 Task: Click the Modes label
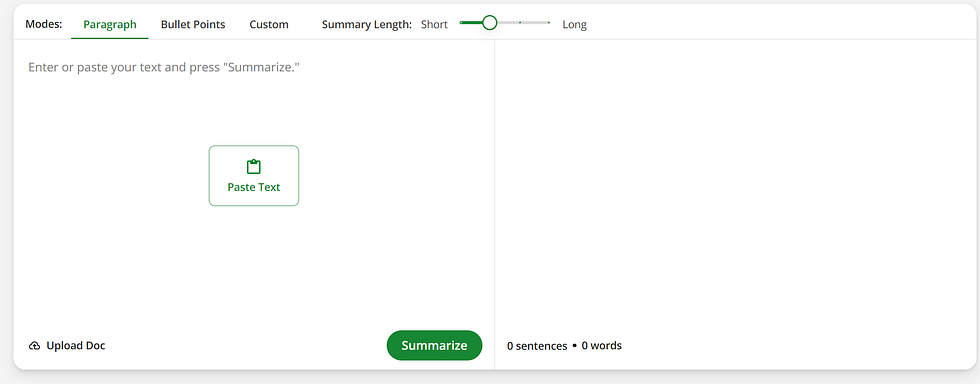tap(44, 24)
